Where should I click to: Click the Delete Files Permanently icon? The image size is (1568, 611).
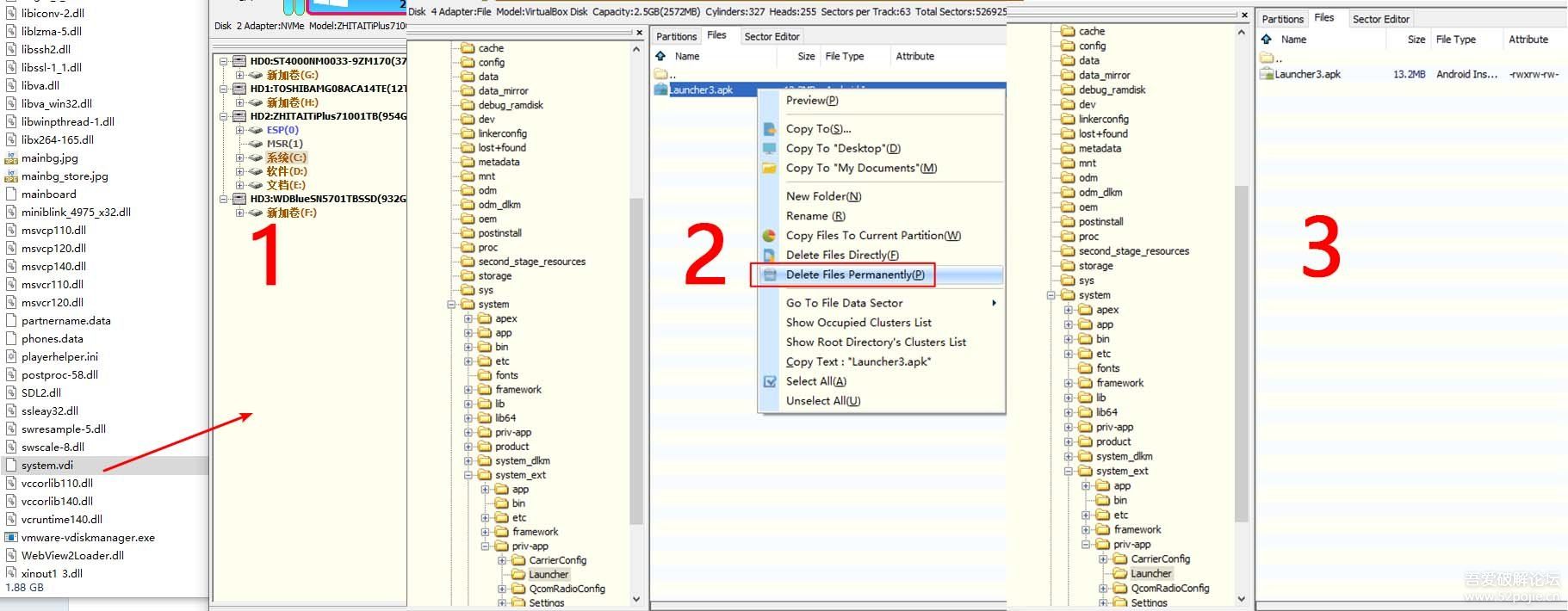770,275
